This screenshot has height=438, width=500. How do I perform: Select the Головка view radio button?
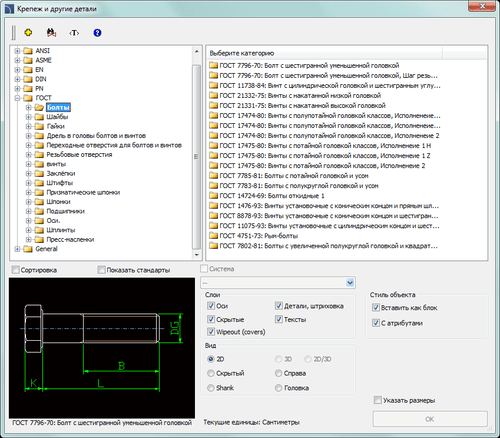279,388
